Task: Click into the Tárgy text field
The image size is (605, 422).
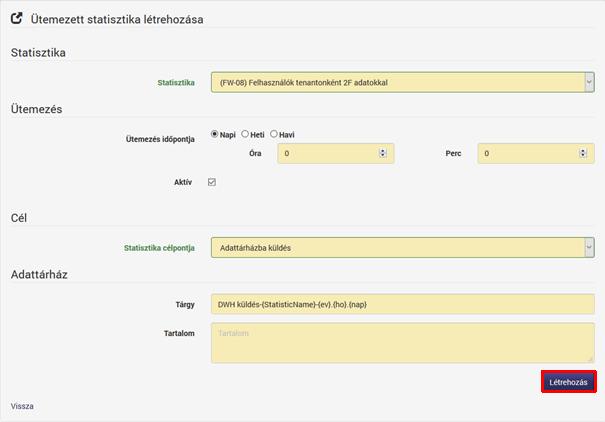Action: (402, 304)
